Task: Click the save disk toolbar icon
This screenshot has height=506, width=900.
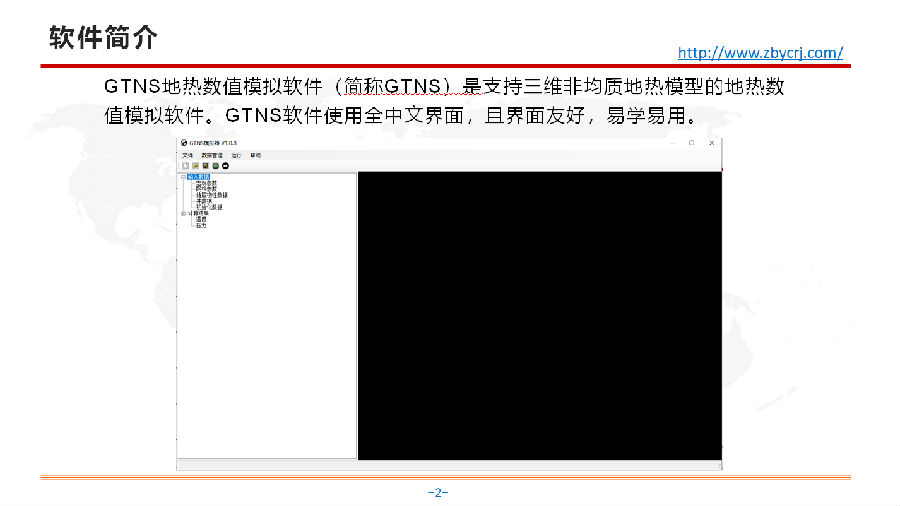Action: (x=205, y=165)
